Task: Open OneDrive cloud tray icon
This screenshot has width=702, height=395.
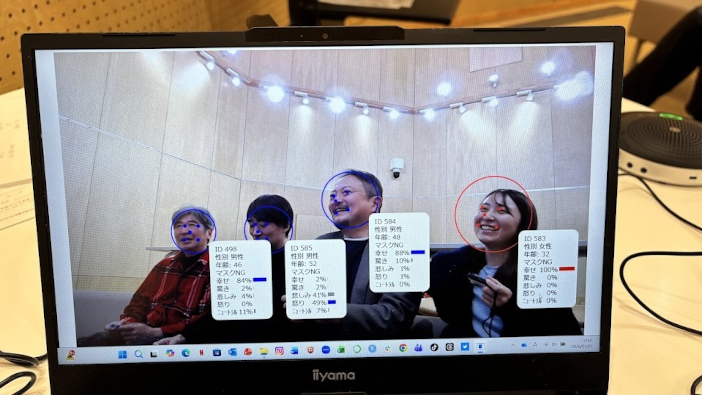Action: click(x=524, y=345)
